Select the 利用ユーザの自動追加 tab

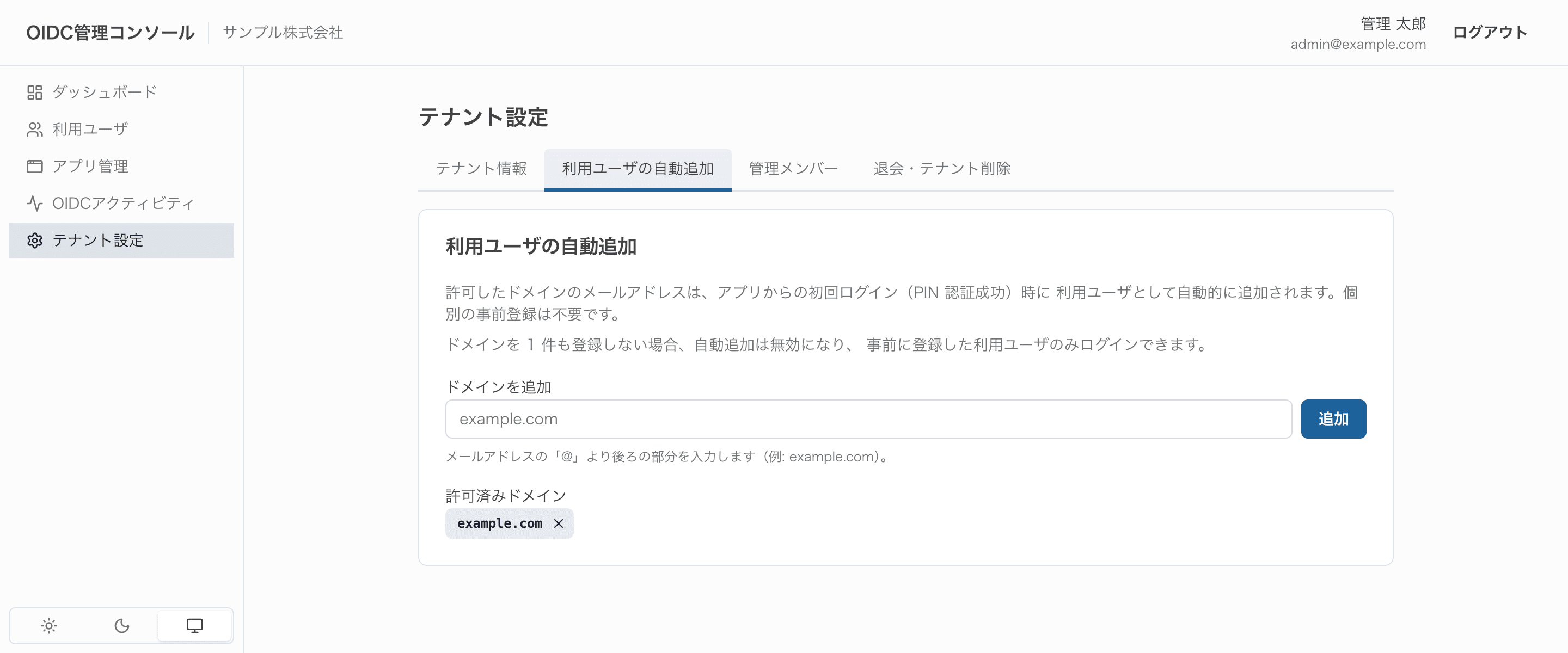(638, 169)
